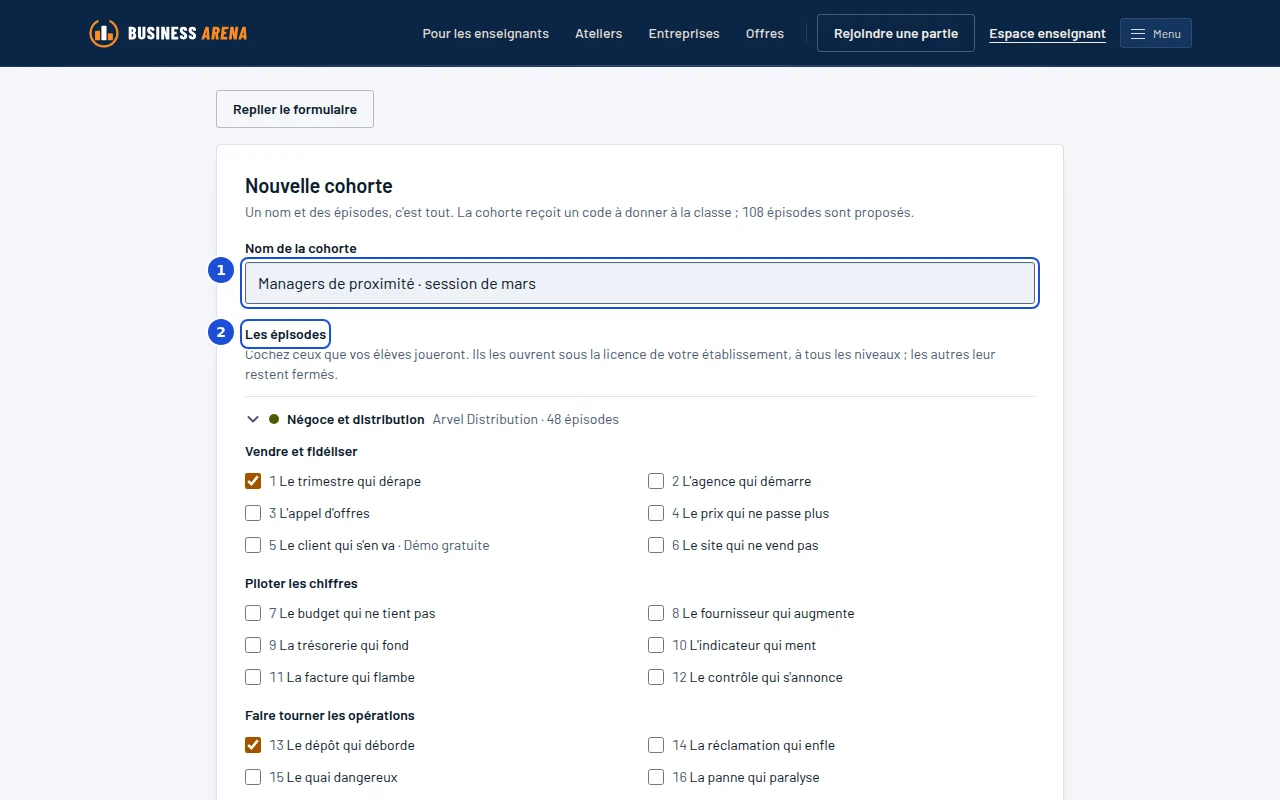Collapse the Négoce et distribution section chevron
Viewport: 1280px width, 800px height.
[253, 420]
